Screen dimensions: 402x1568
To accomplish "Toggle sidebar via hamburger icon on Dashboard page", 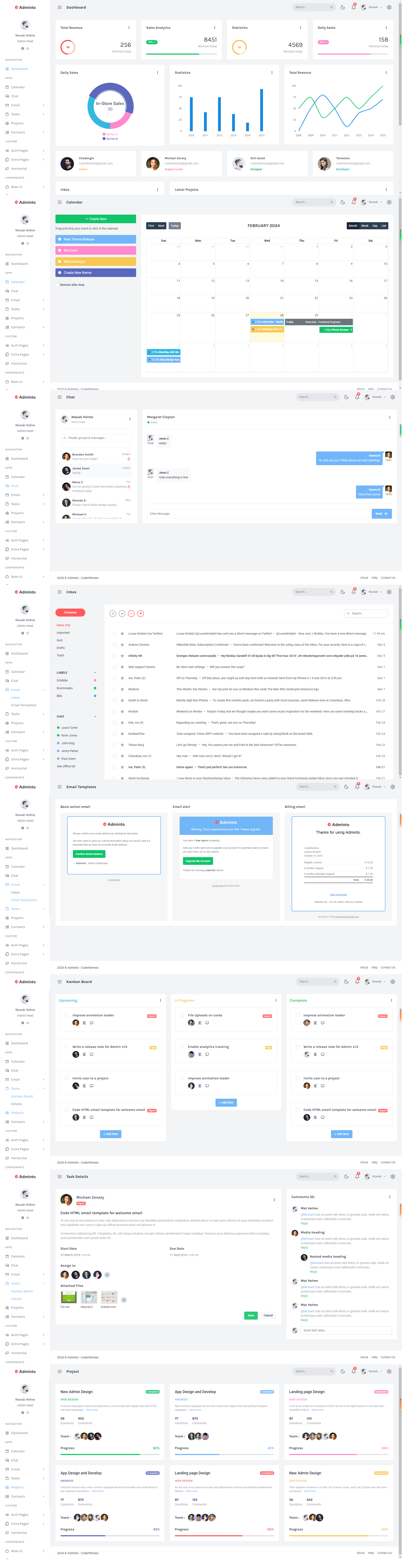I will [60, 7].
